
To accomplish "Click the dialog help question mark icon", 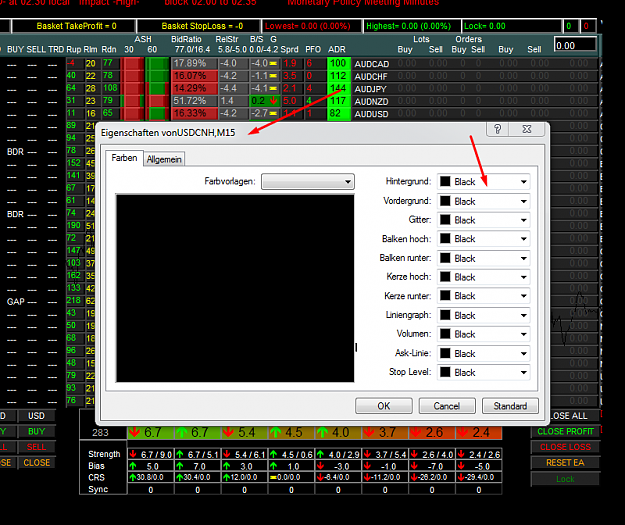I will point(497,129).
